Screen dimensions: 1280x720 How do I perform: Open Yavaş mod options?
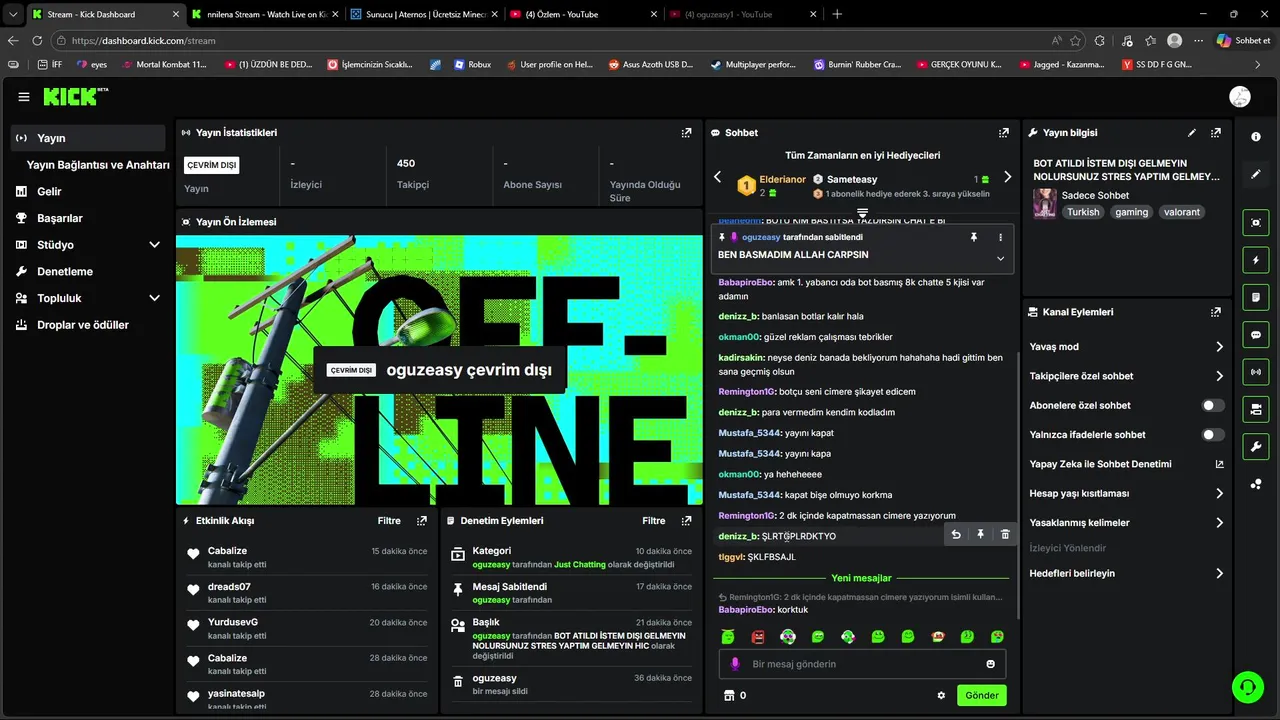(1126, 346)
